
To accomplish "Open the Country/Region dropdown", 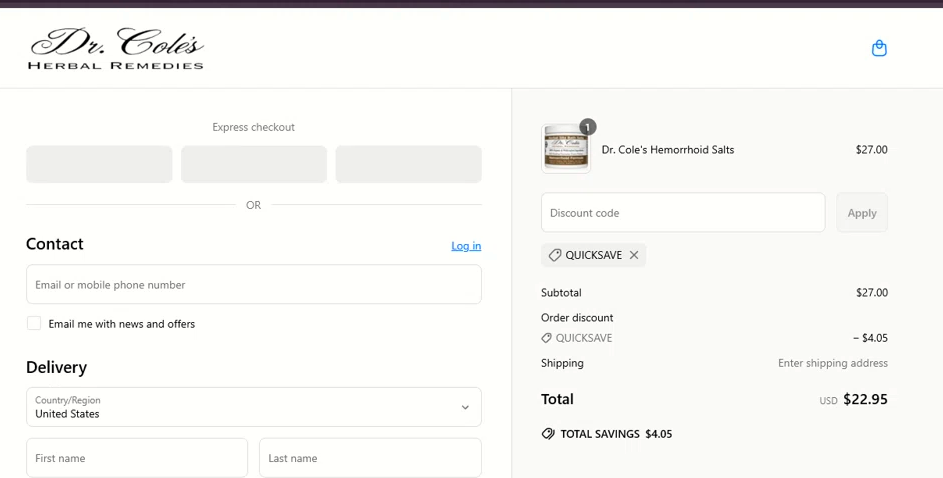I will (254, 407).
